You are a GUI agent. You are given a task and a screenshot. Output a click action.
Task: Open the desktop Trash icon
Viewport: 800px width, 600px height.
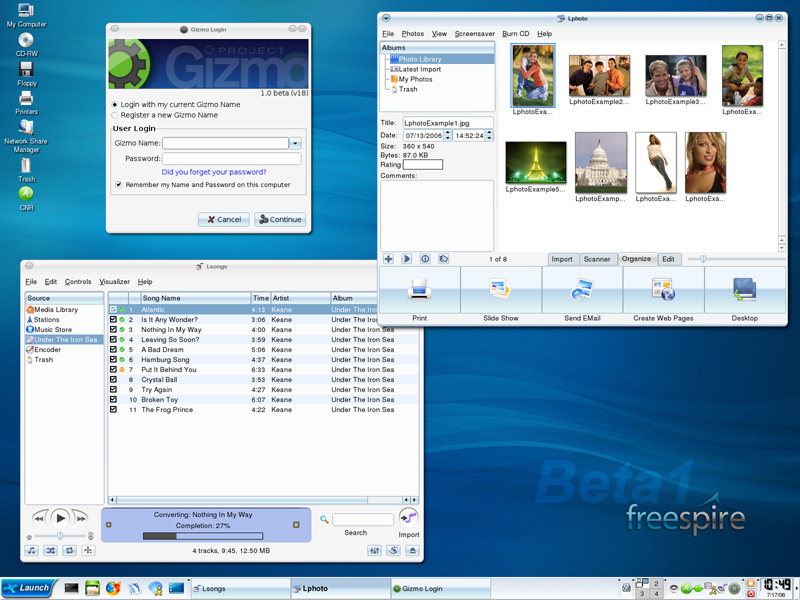[26, 170]
